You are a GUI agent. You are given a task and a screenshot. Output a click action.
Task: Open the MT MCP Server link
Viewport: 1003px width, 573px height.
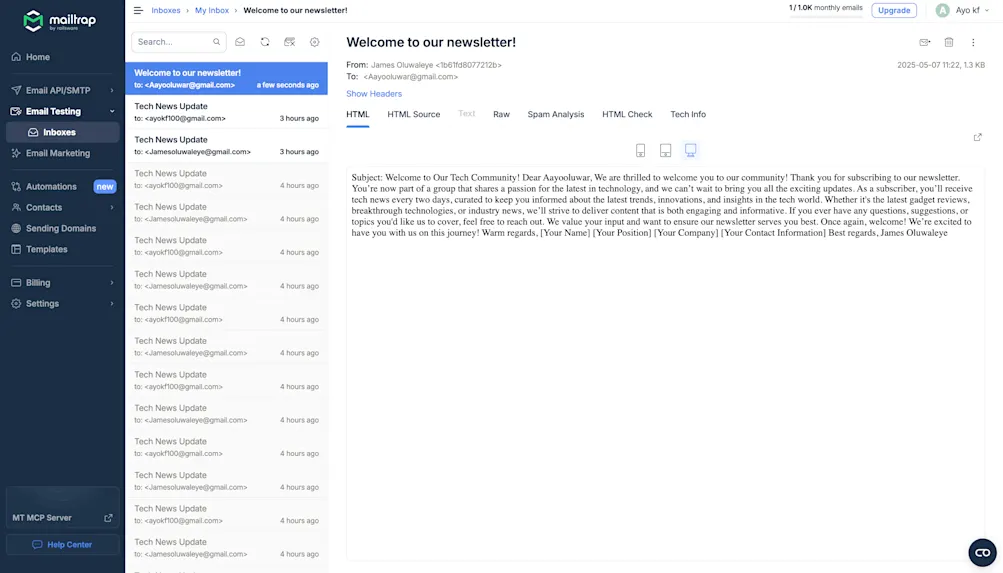click(x=62, y=518)
